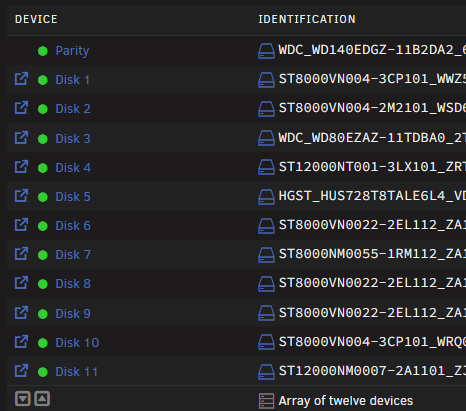Open Disk 10 settings link
The height and width of the screenshot is (411, 466).
(77, 343)
